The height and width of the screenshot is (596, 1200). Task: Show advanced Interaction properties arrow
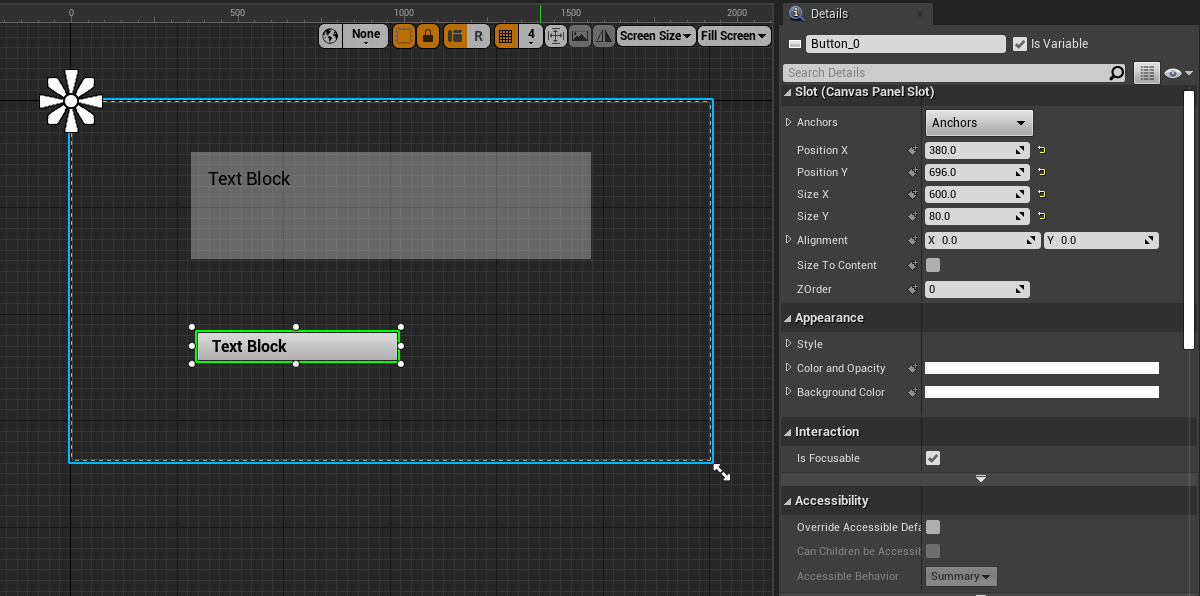[981, 479]
